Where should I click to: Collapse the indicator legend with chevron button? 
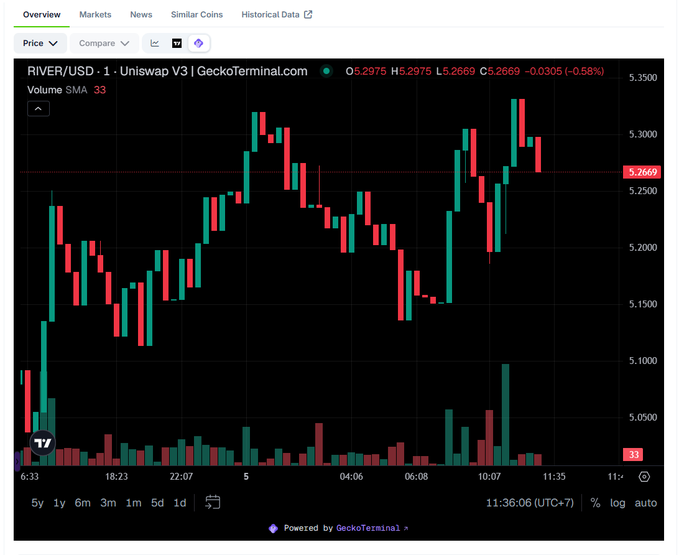click(39, 109)
